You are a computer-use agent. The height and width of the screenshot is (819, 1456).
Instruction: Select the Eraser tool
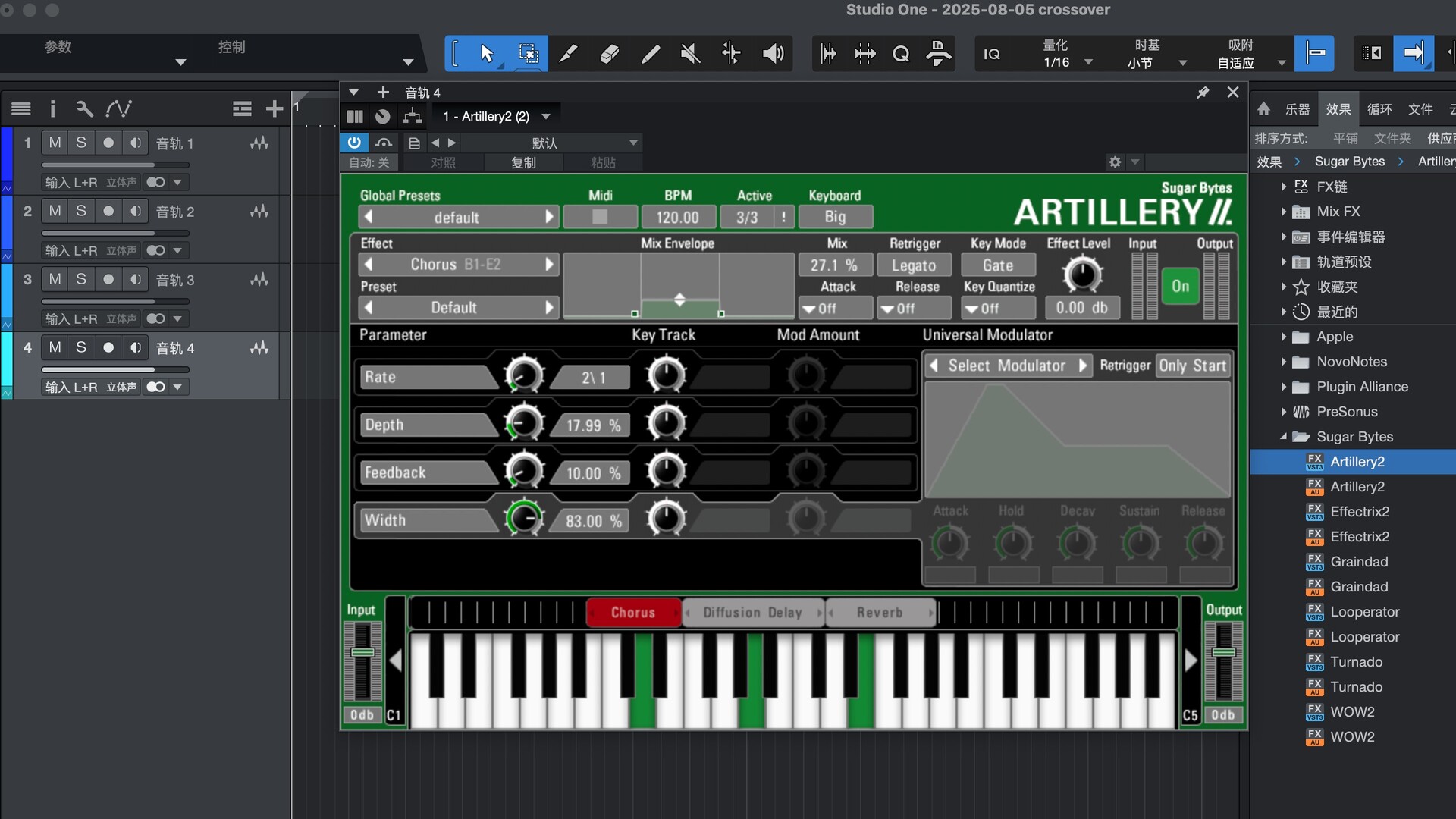point(609,53)
